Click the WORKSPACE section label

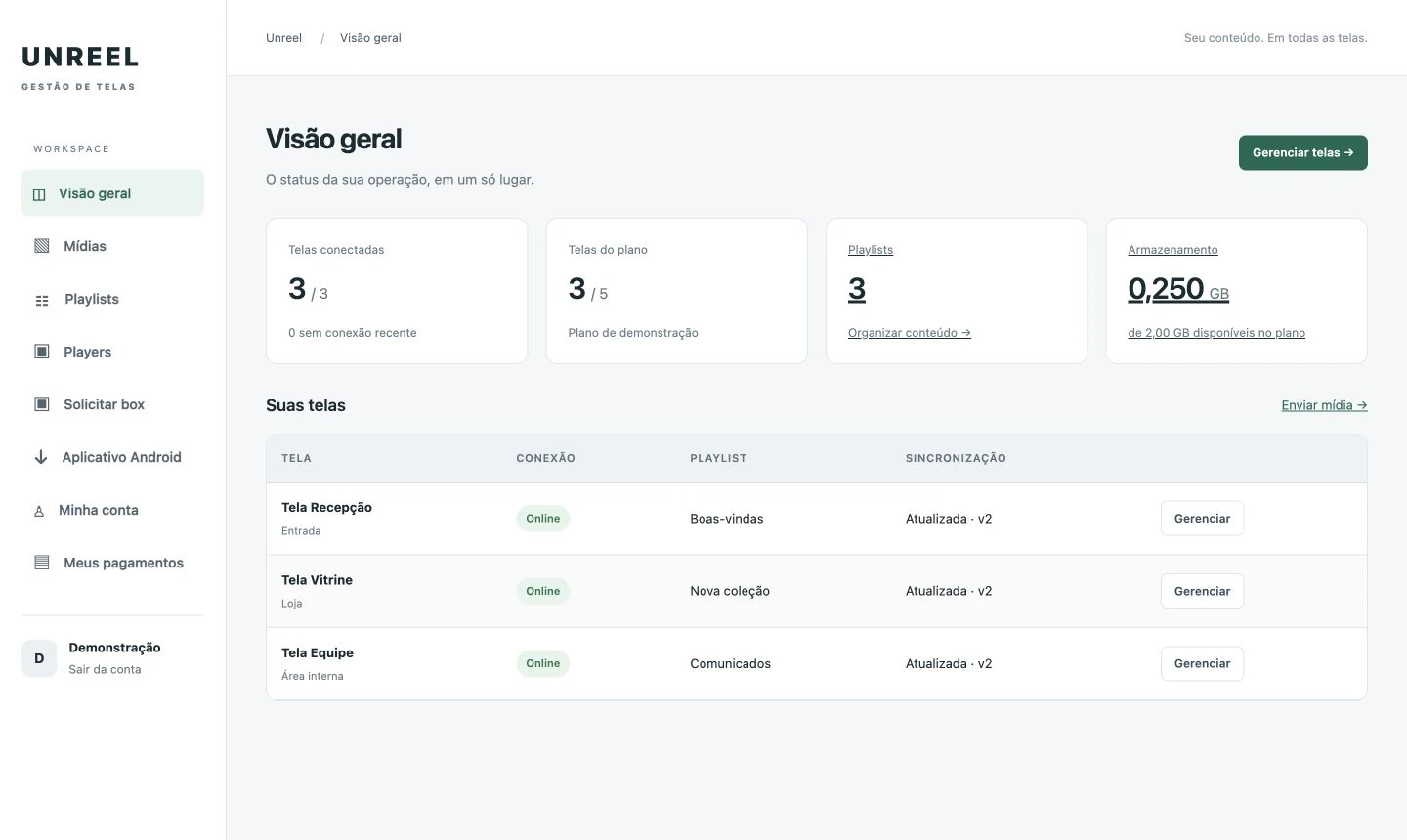point(71,149)
